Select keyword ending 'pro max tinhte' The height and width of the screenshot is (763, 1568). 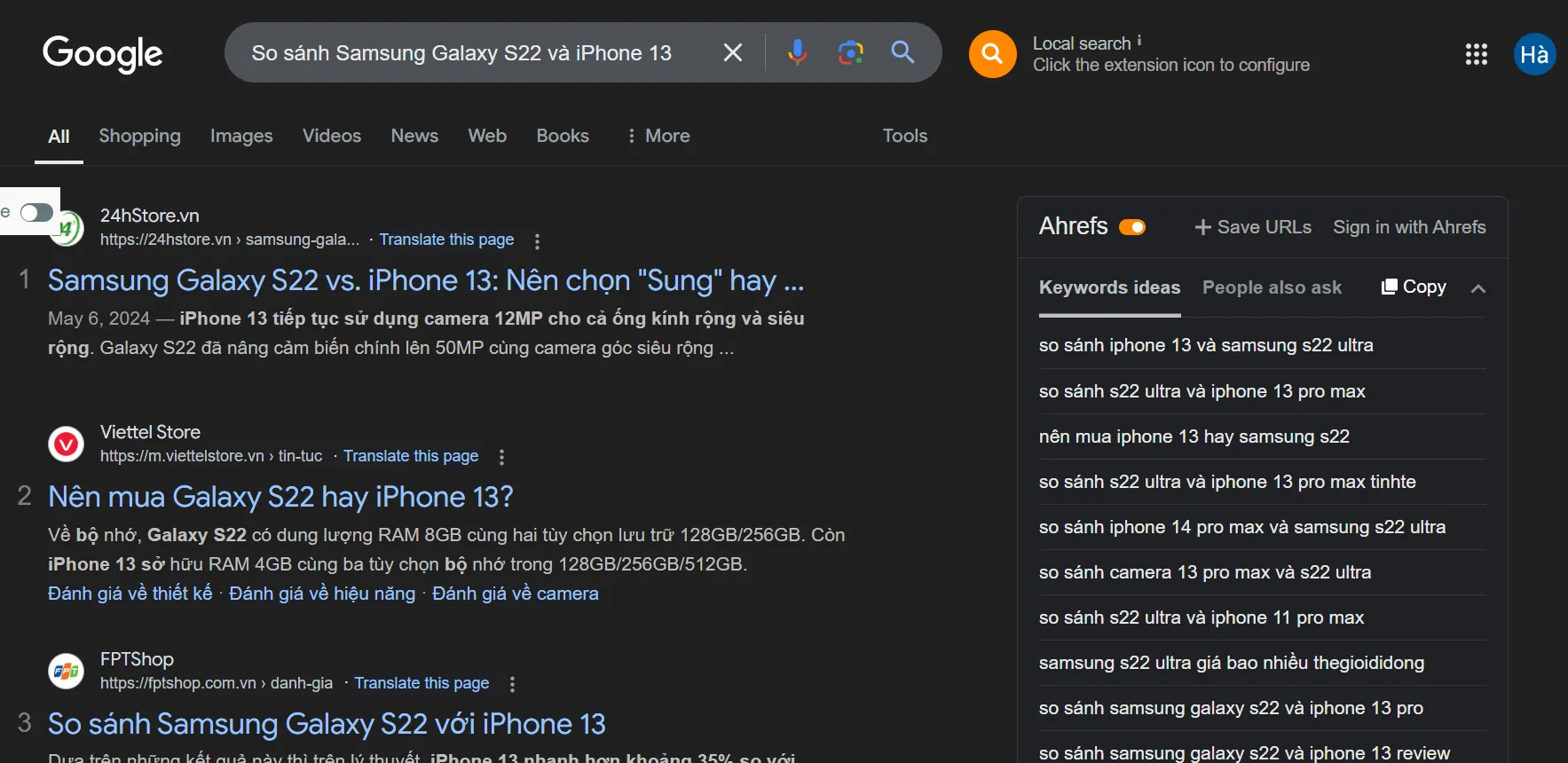tap(1227, 482)
